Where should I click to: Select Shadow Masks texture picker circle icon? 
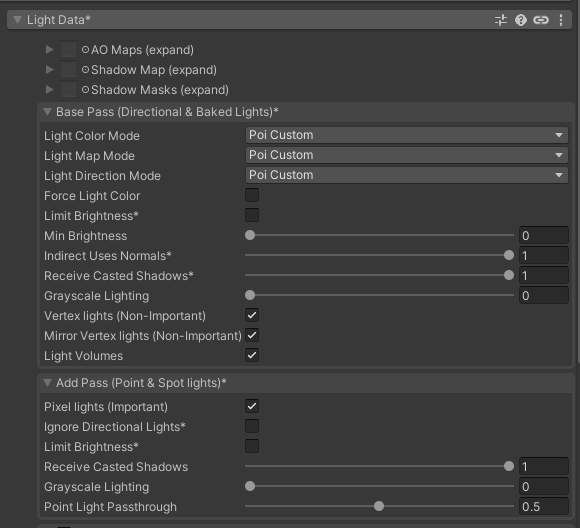click(x=85, y=90)
